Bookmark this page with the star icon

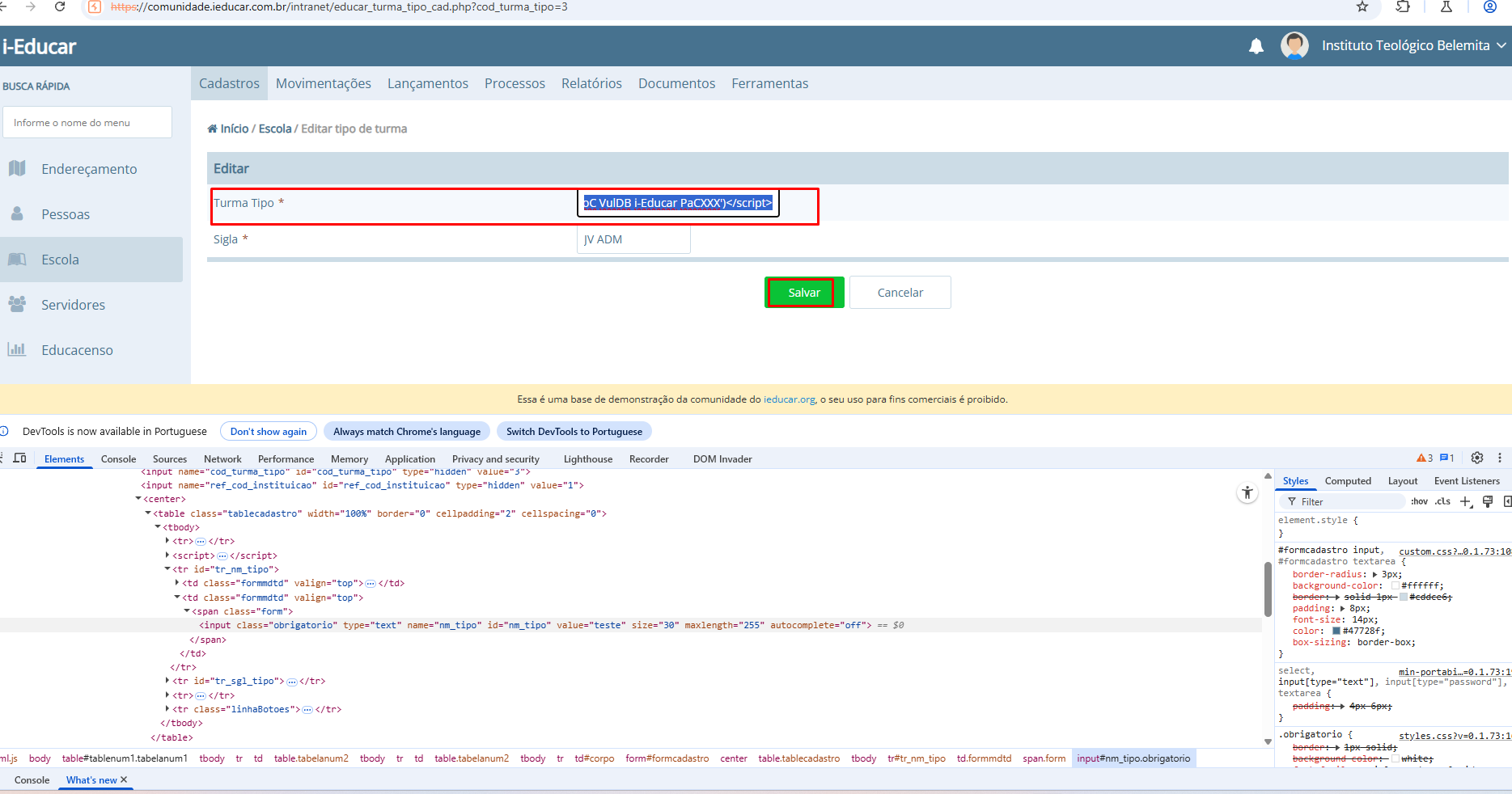click(x=1362, y=6)
